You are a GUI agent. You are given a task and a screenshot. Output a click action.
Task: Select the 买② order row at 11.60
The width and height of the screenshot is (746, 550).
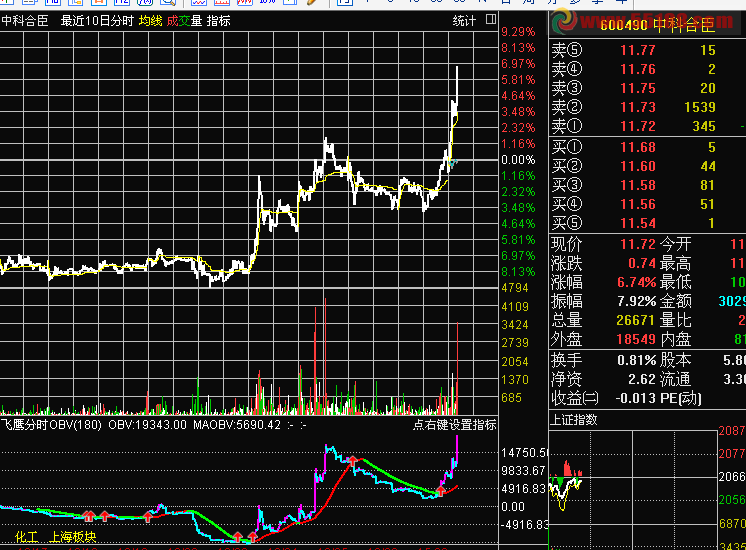pyautogui.click(x=647, y=166)
